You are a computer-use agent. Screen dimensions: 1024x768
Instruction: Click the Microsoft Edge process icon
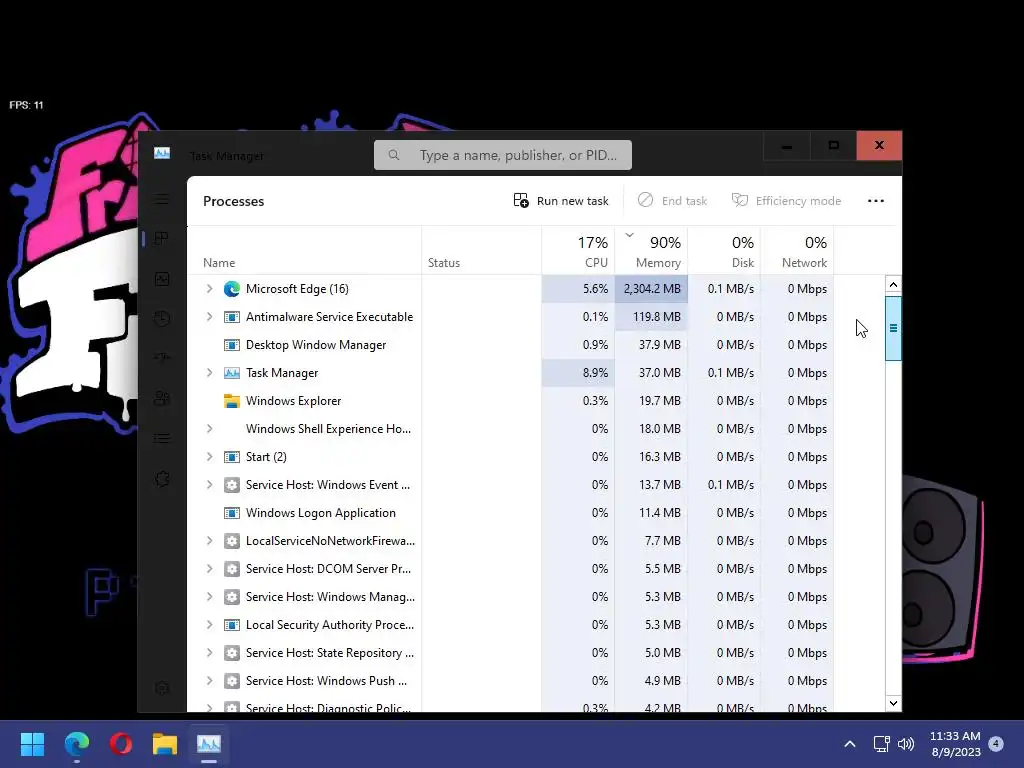(x=231, y=289)
